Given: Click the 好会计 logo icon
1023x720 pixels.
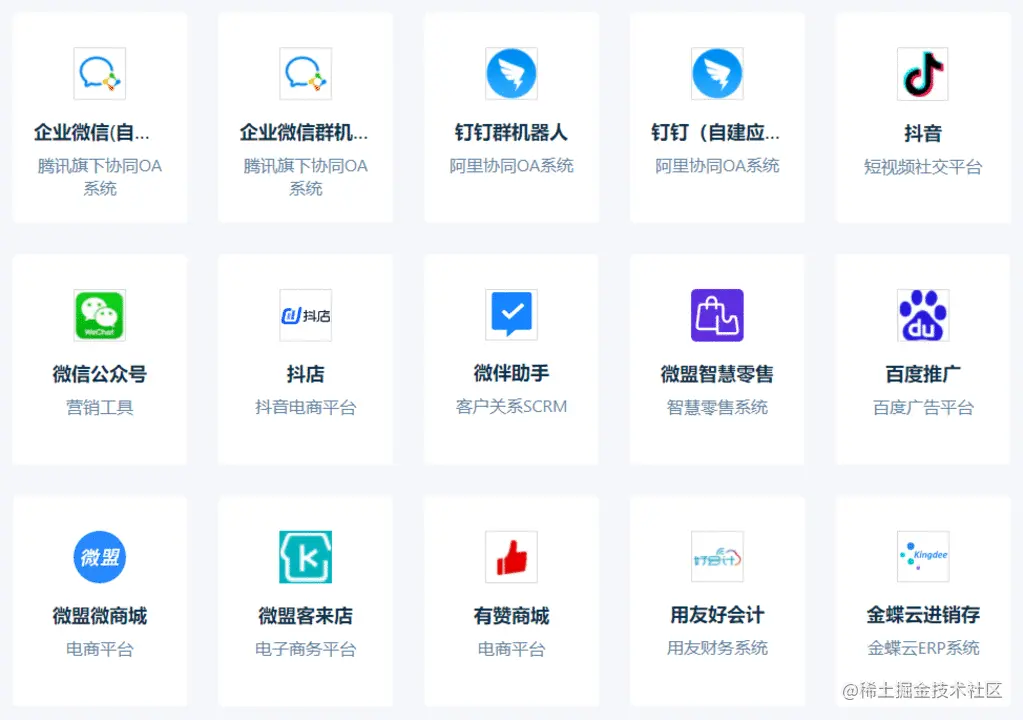Looking at the screenshot, I should [x=717, y=557].
